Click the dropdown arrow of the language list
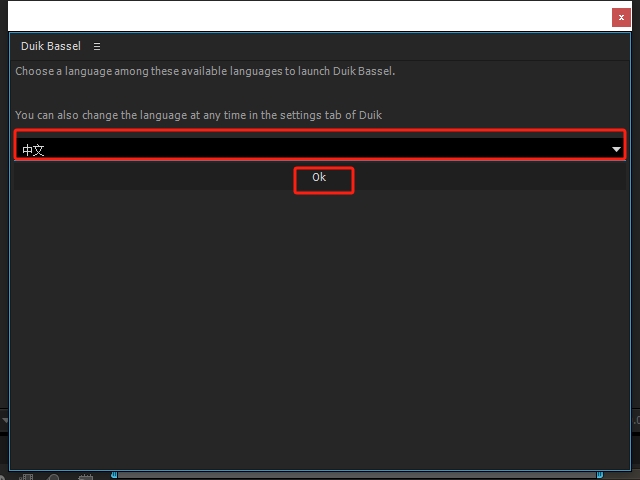Screen dimensions: 640x480 point(616,149)
